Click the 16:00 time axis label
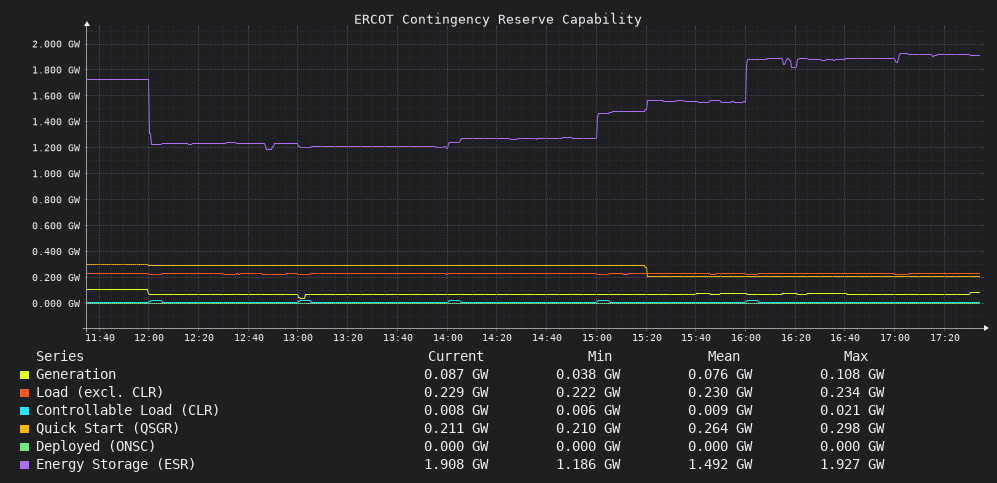Screen dimensions: 997x483 coord(746,337)
